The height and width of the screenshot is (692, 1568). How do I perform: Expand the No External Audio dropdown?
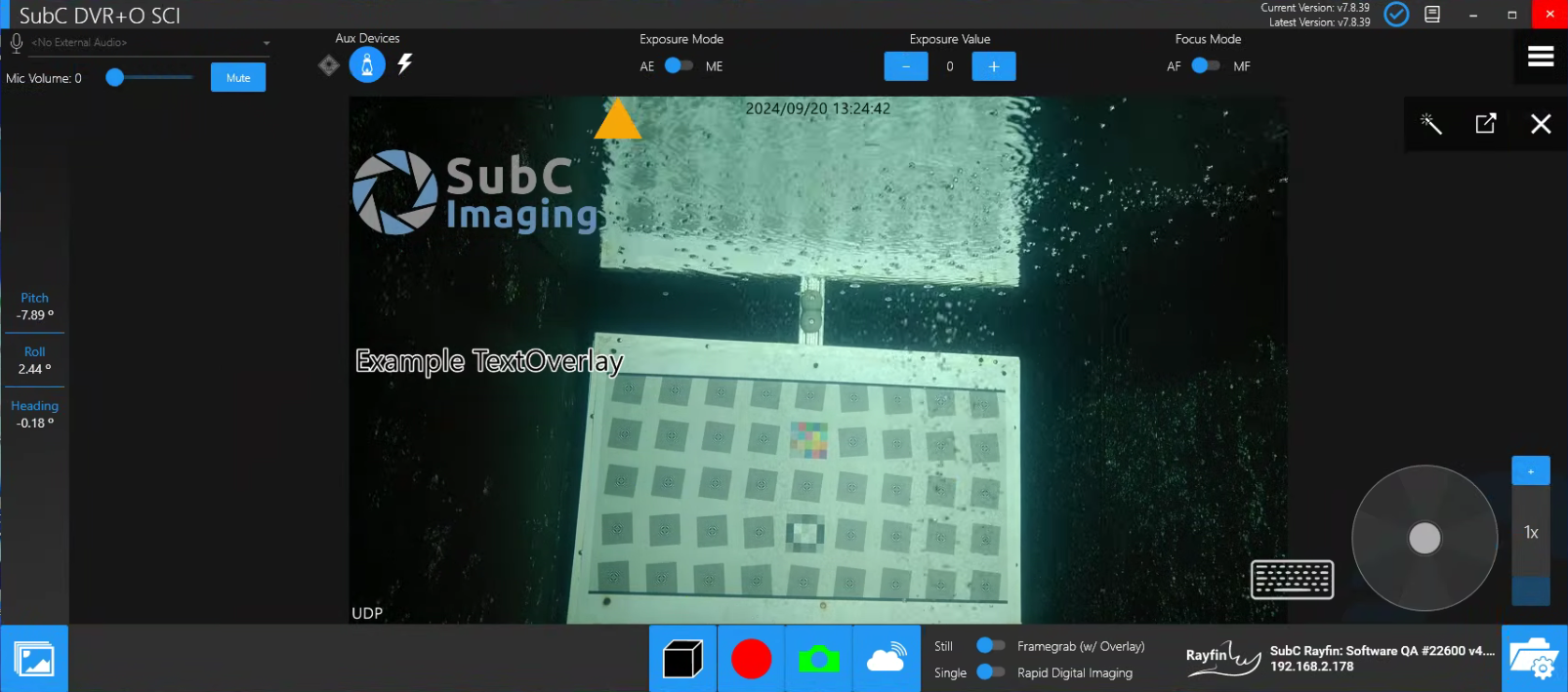point(266,43)
